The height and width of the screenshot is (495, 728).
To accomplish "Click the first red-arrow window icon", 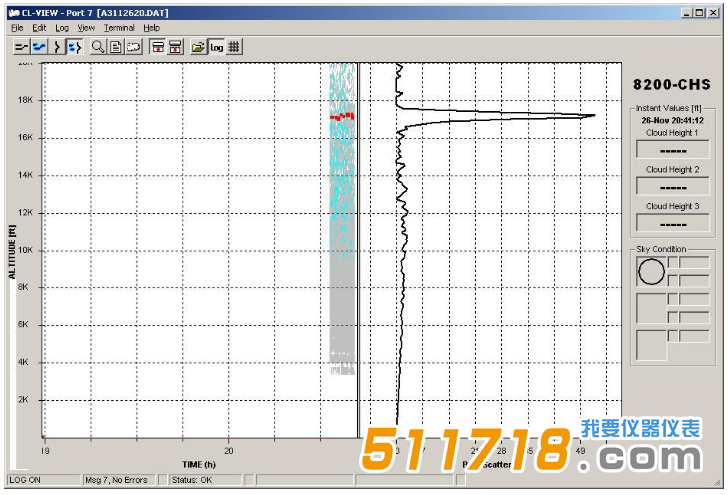I will click(158, 47).
